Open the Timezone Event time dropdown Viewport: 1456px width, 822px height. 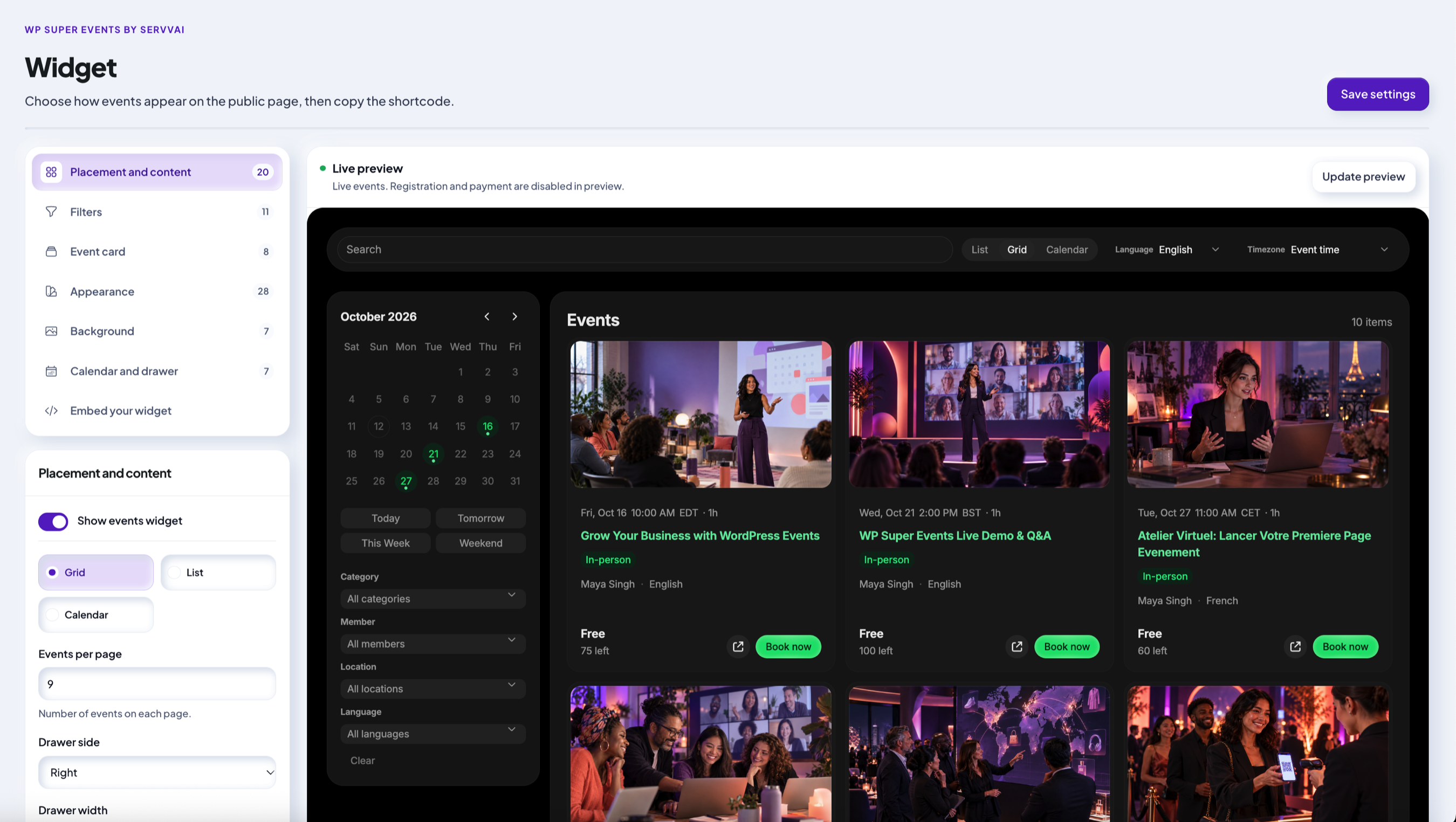tap(1339, 250)
